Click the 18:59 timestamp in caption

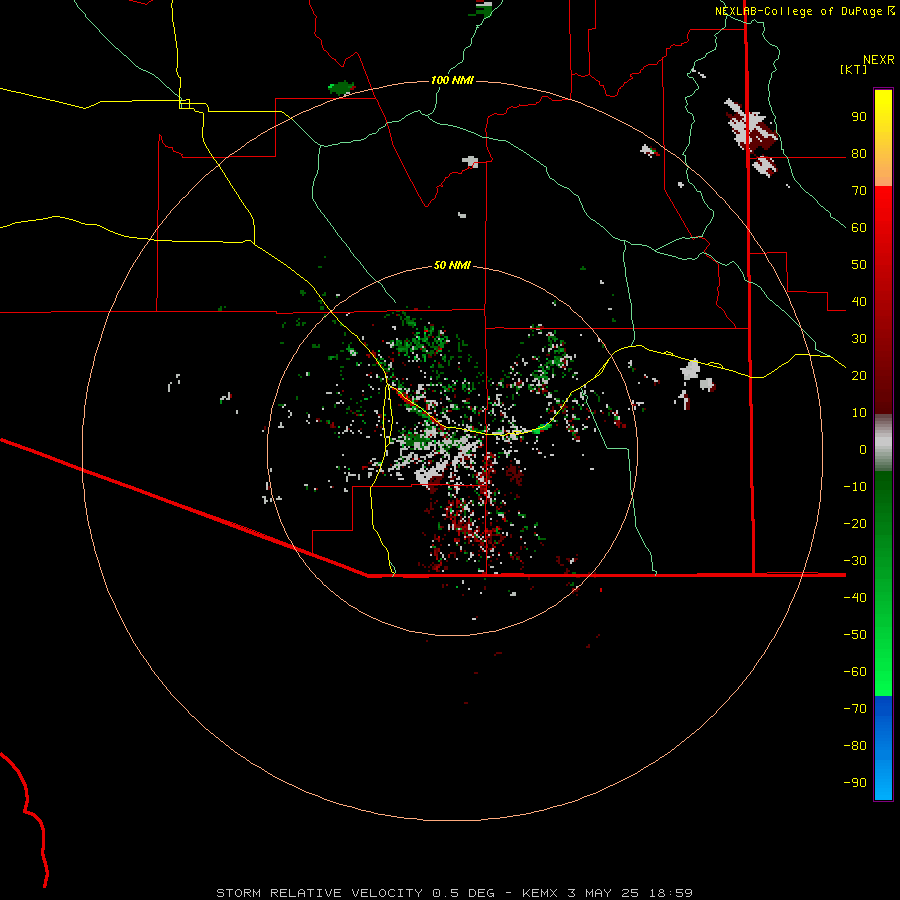point(670,893)
